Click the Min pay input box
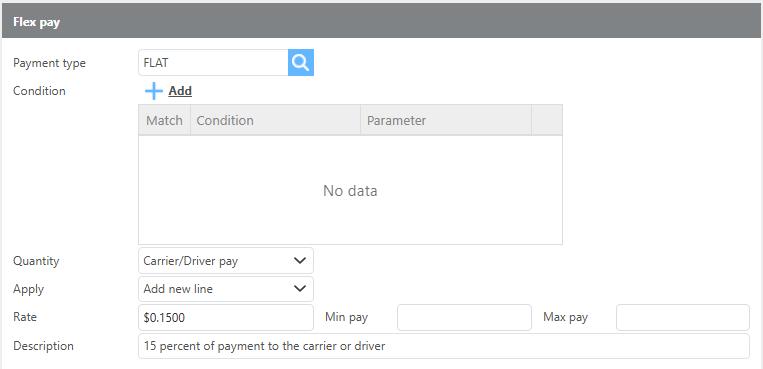This screenshot has width=763, height=369. tap(464, 317)
